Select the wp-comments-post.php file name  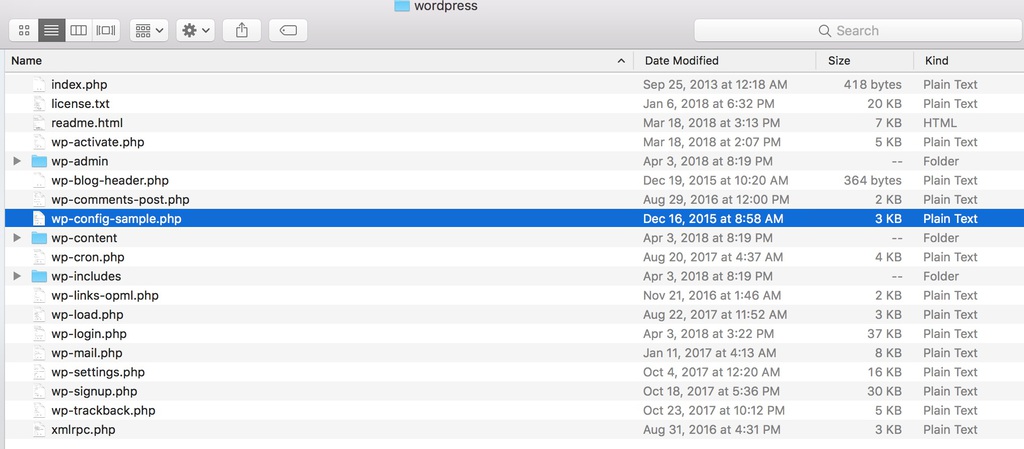(x=120, y=200)
